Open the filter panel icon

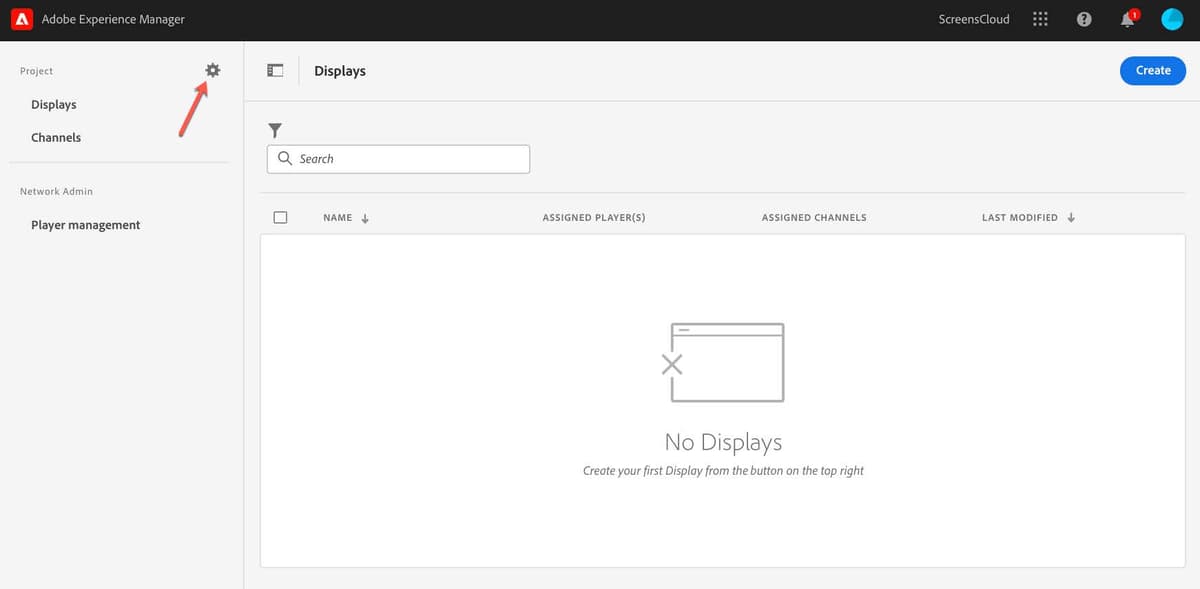[275, 130]
